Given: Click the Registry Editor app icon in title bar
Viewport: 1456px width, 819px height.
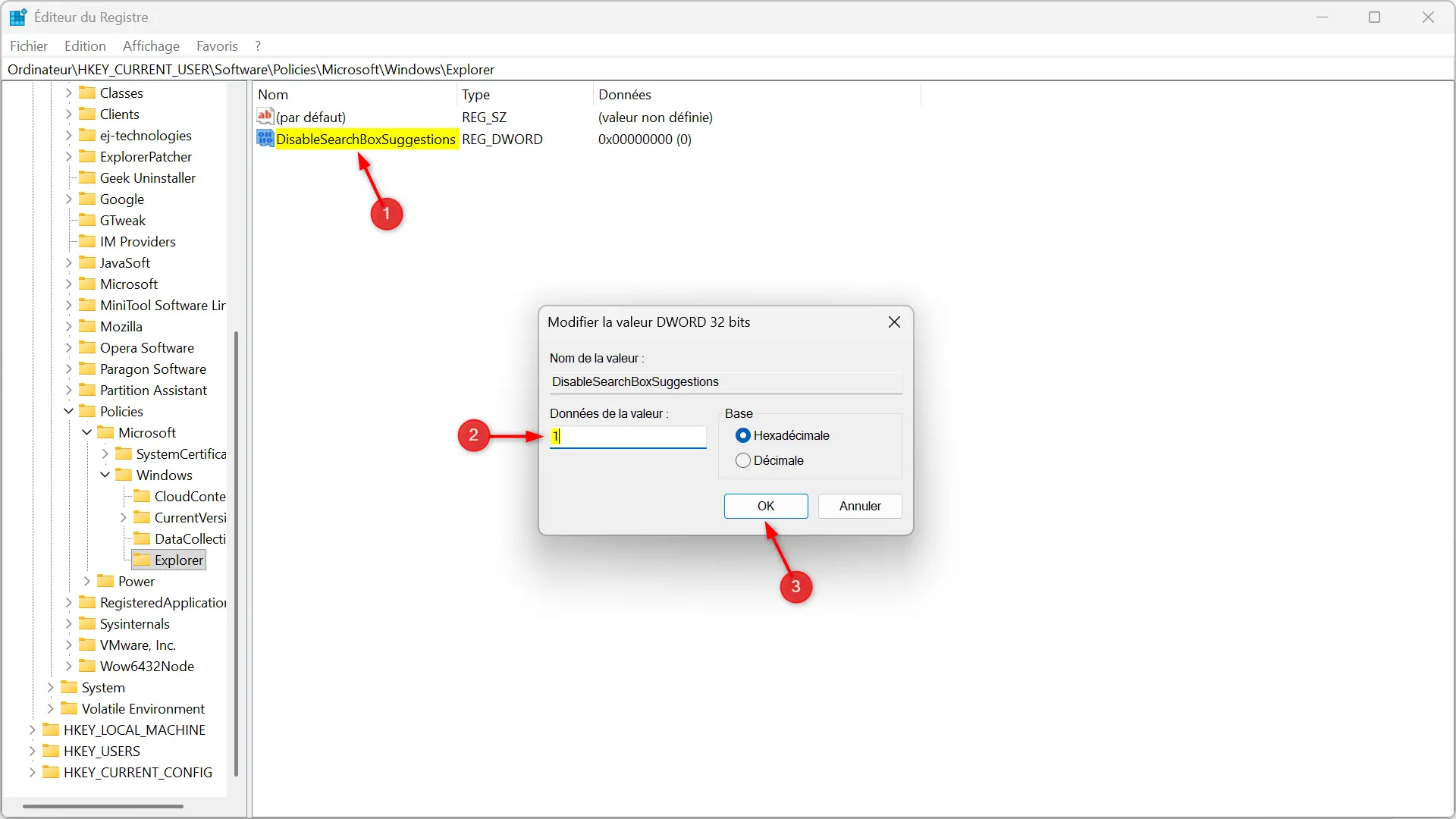Looking at the screenshot, I should 17,17.
